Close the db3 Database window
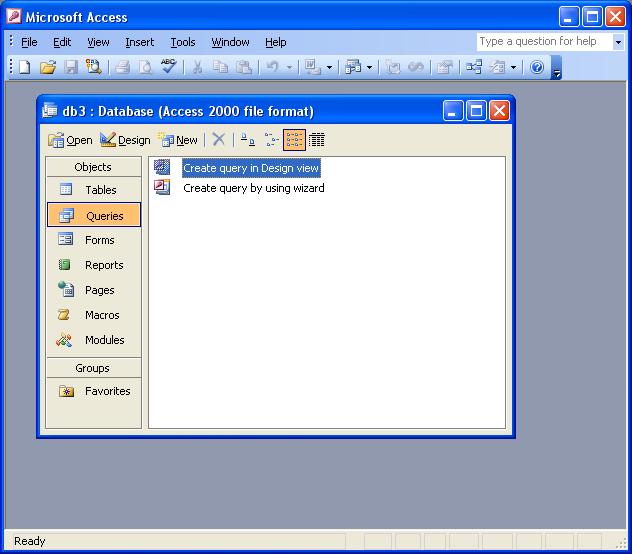Screen dimensions: 632x554 [499, 110]
